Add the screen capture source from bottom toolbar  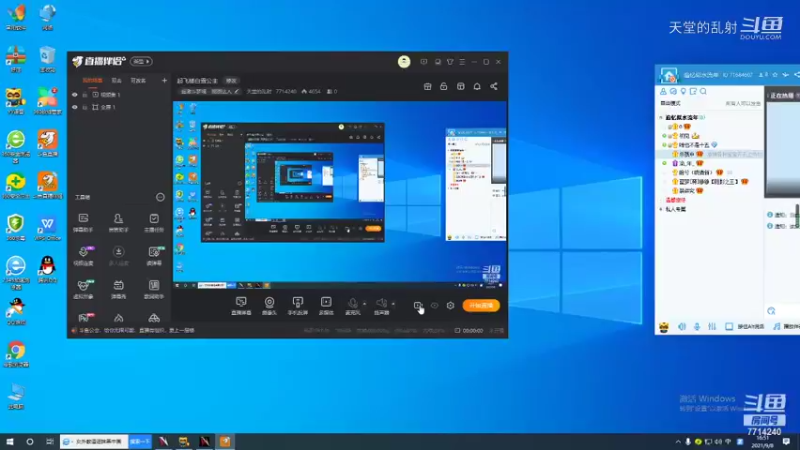pos(241,306)
